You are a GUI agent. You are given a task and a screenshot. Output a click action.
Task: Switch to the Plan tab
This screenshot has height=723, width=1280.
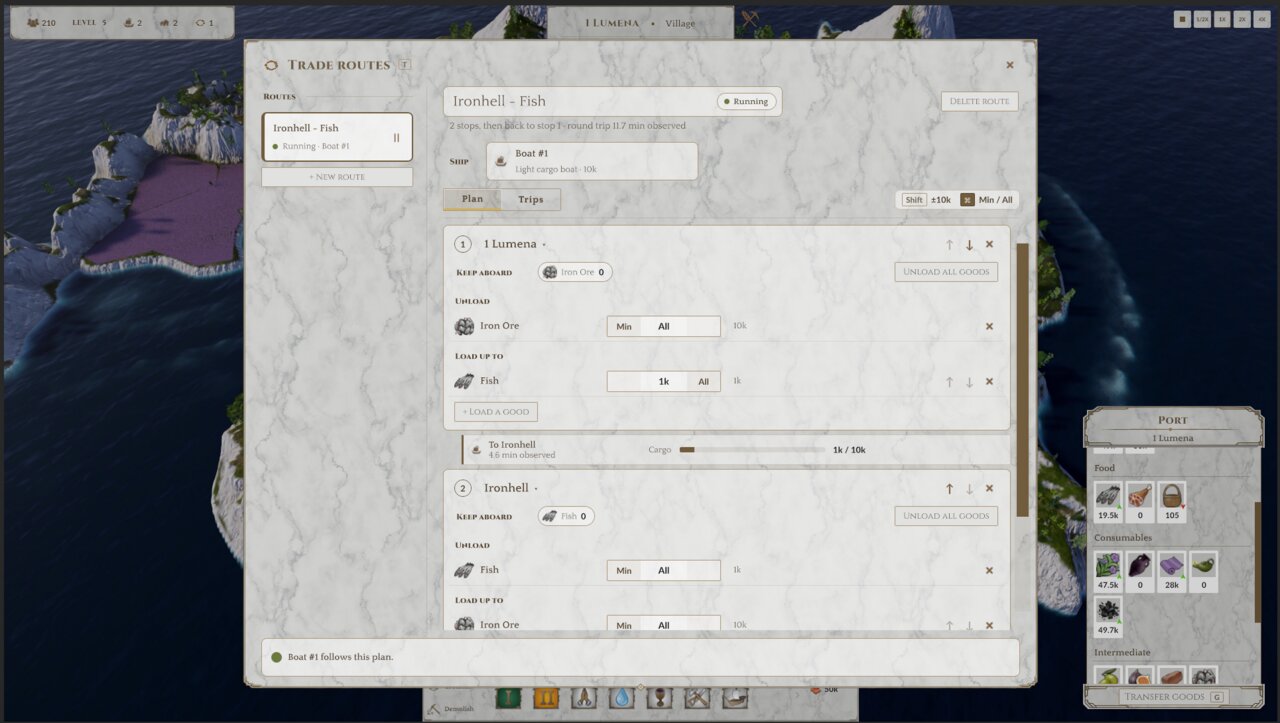pos(472,199)
